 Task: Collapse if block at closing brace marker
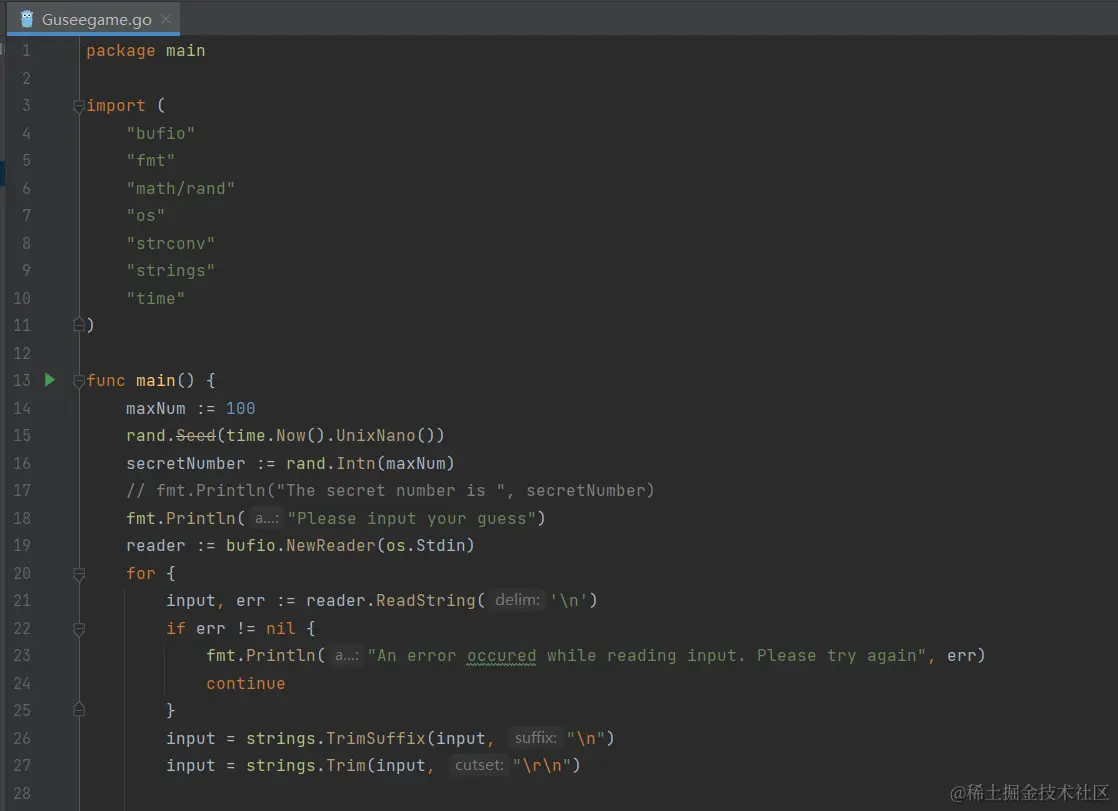tap(79, 710)
